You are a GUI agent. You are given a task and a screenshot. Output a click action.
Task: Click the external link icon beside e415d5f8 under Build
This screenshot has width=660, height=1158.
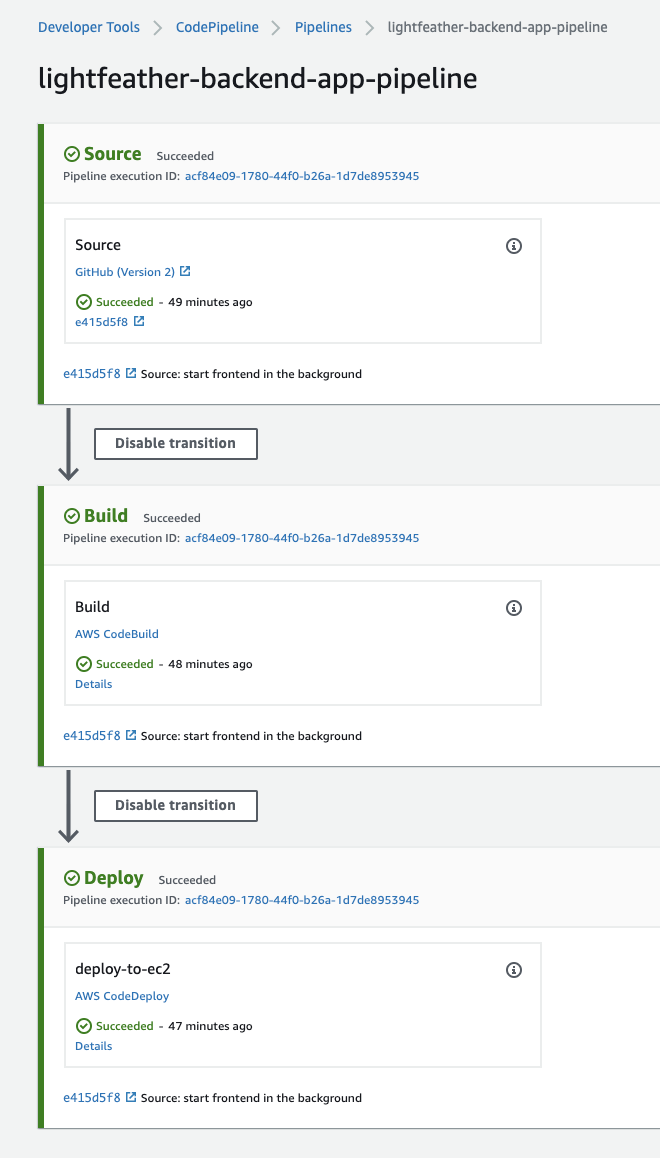click(x=129, y=735)
